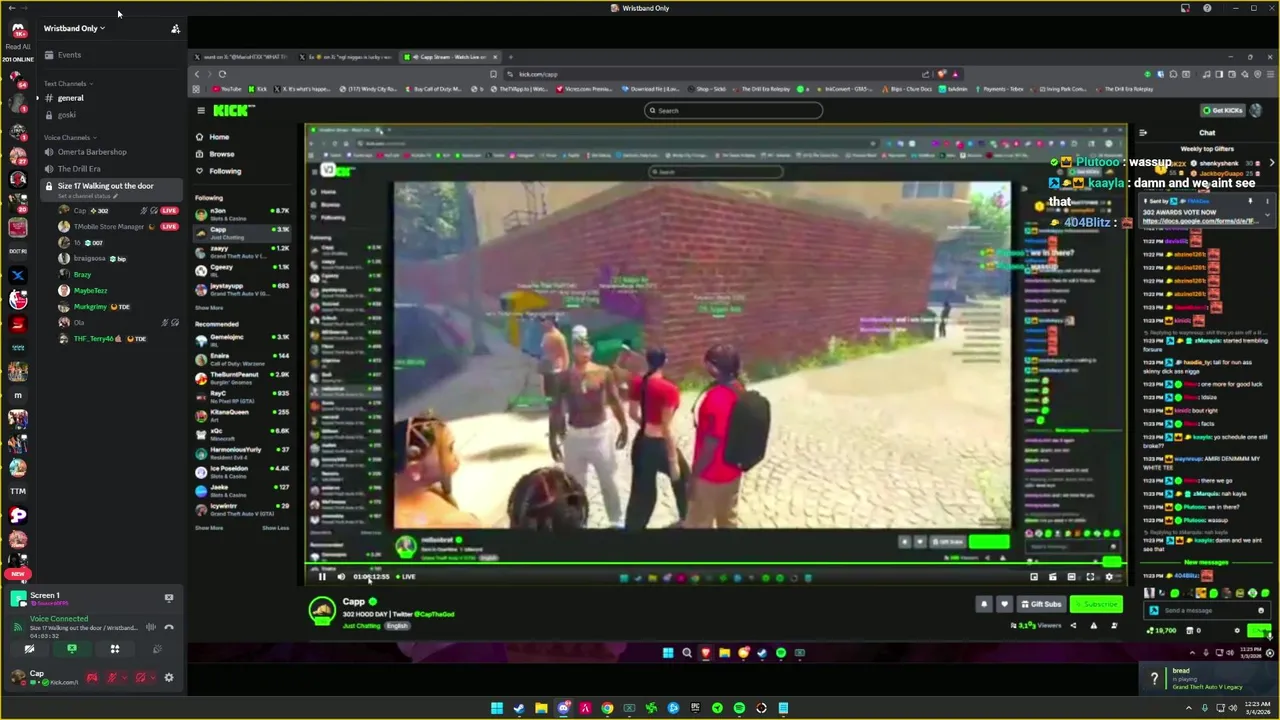Viewport: 1280px width, 720px height.
Task: Click Show Less under Kick Recommended list
Action: (276, 528)
